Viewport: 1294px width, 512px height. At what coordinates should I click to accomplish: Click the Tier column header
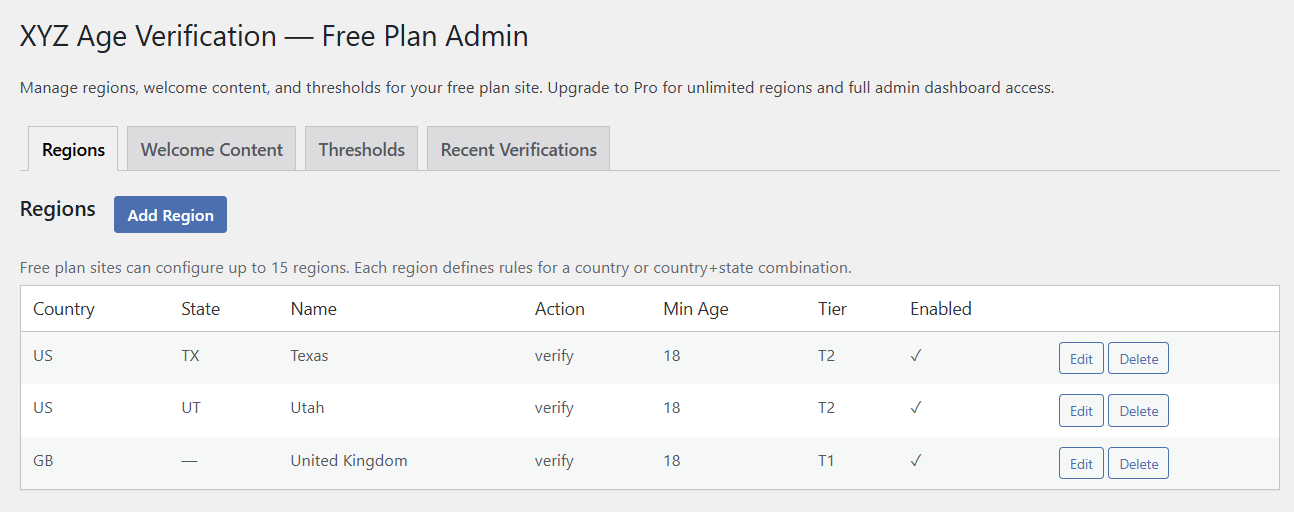832,309
